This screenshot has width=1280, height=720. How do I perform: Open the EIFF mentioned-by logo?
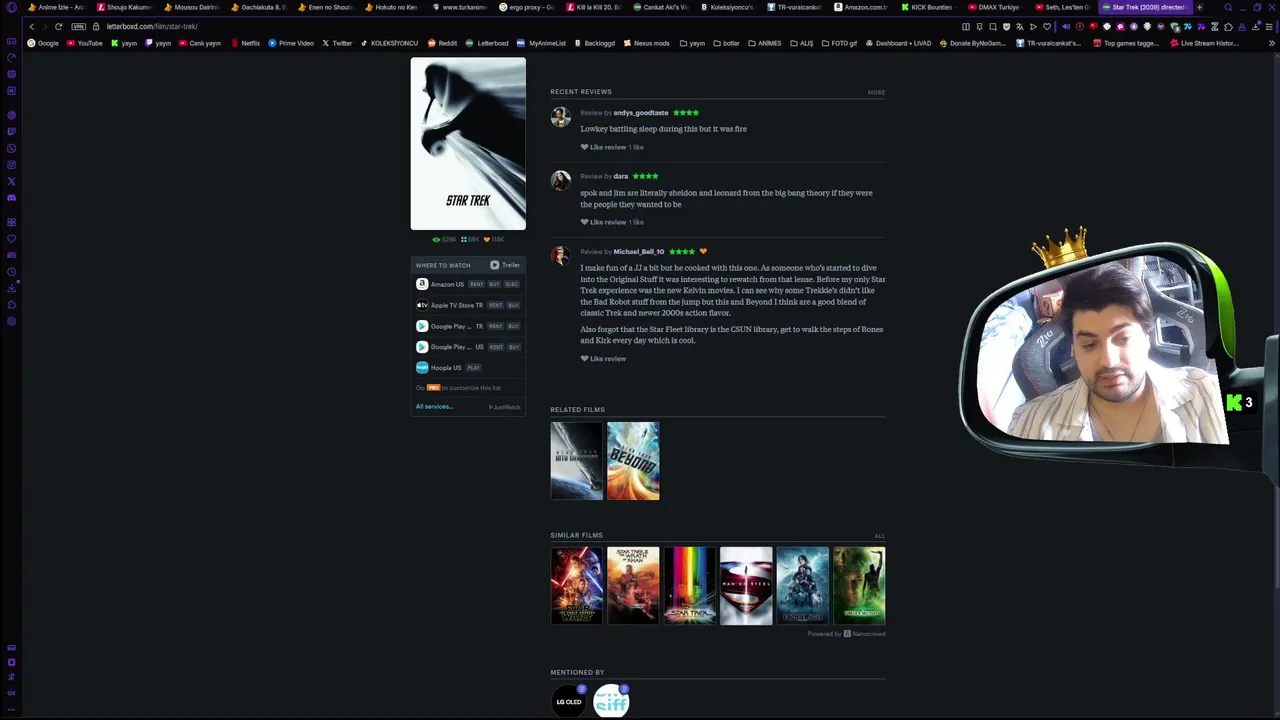click(611, 701)
